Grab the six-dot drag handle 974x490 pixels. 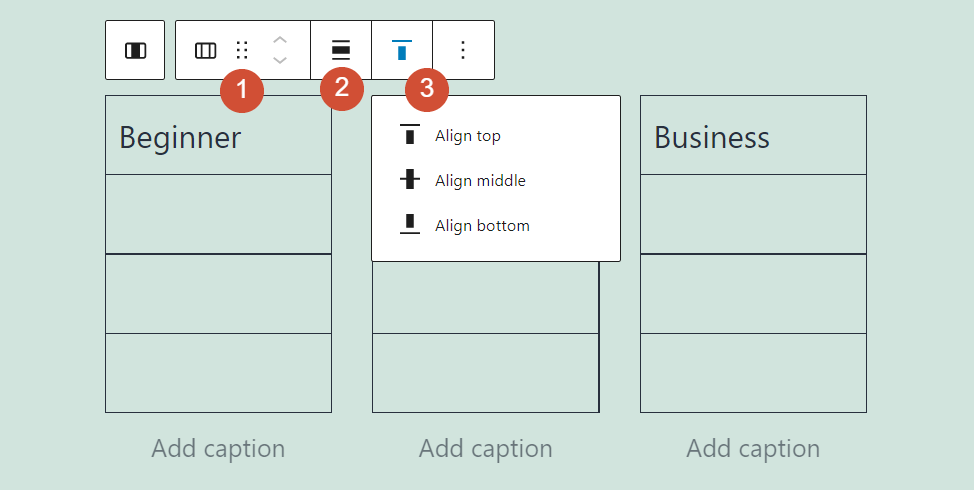242,50
